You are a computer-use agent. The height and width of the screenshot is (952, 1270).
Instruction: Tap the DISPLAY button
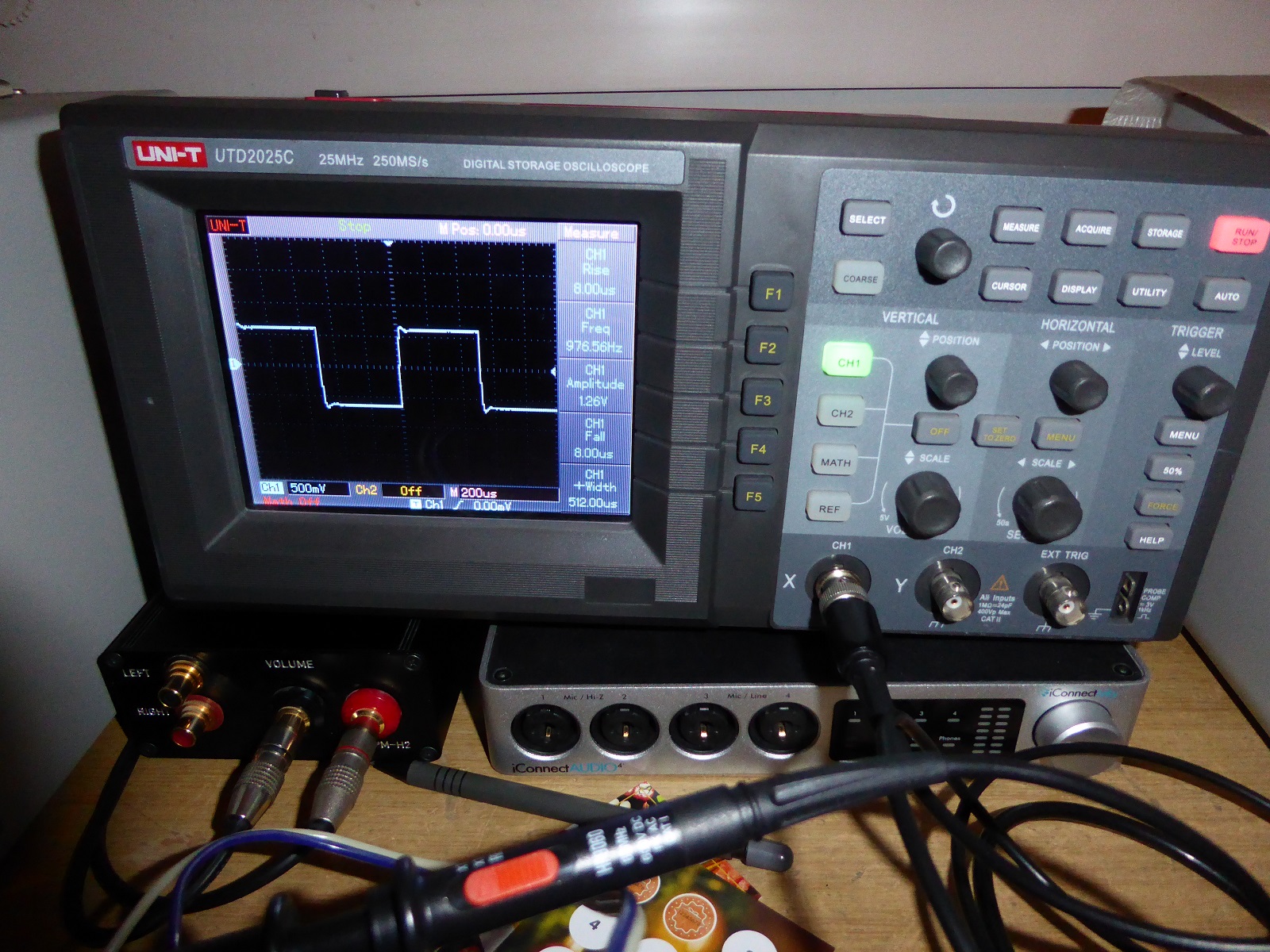(1078, 289)
